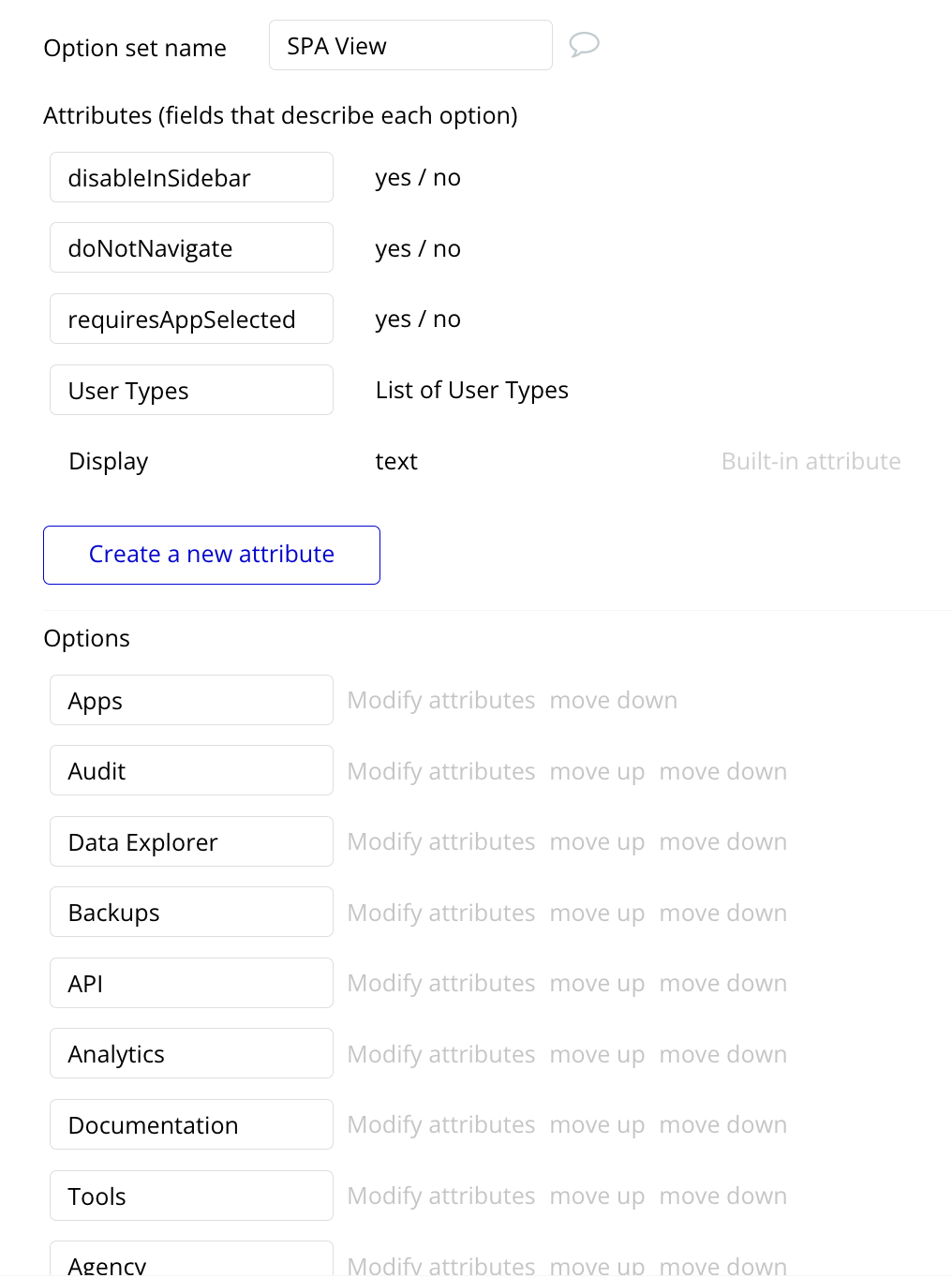Move the Analytics option up
The height and width of the screenshot is (1278, 952).
coord(597,1055)
